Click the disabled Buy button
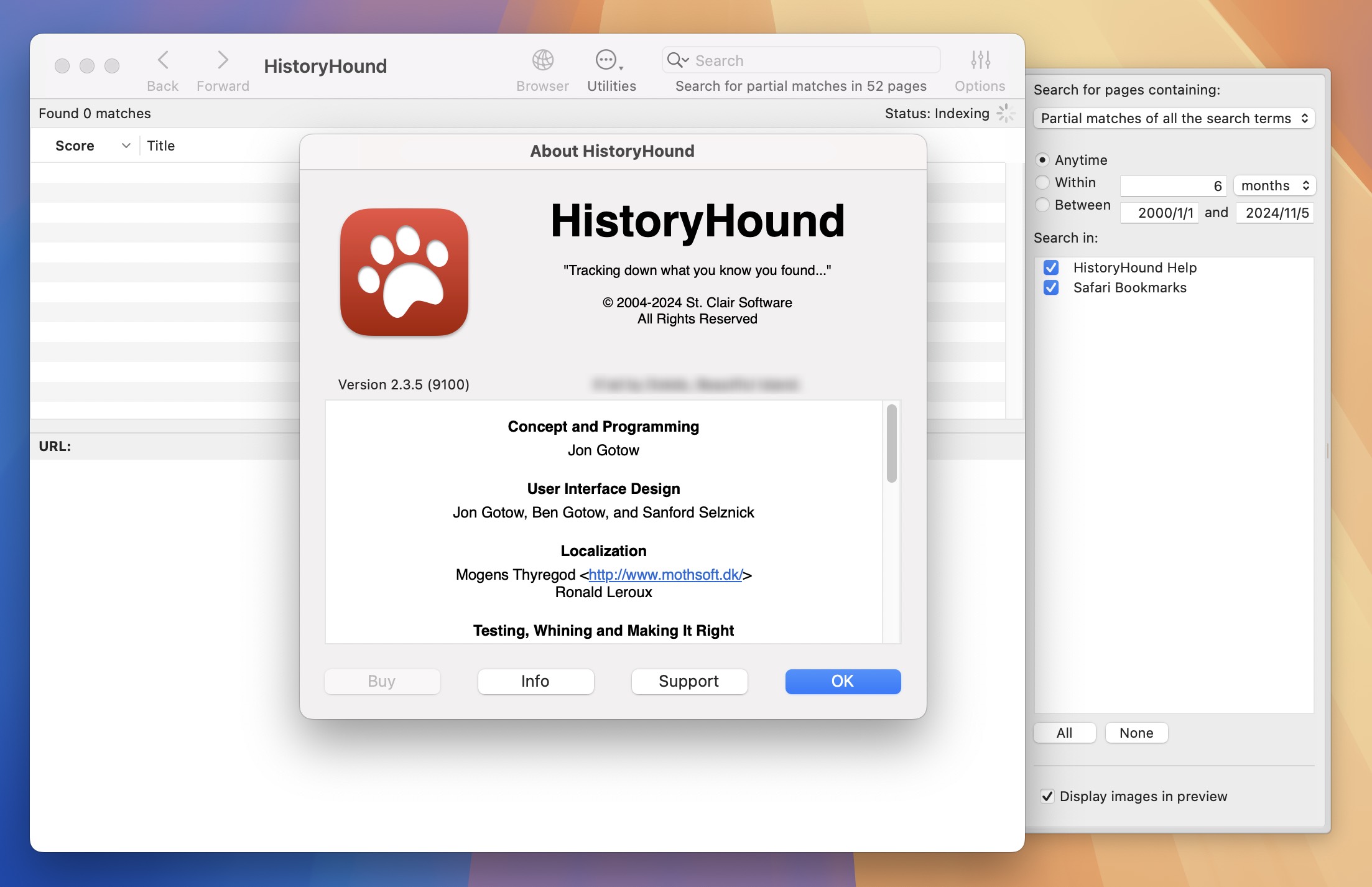 coord(382,681)
